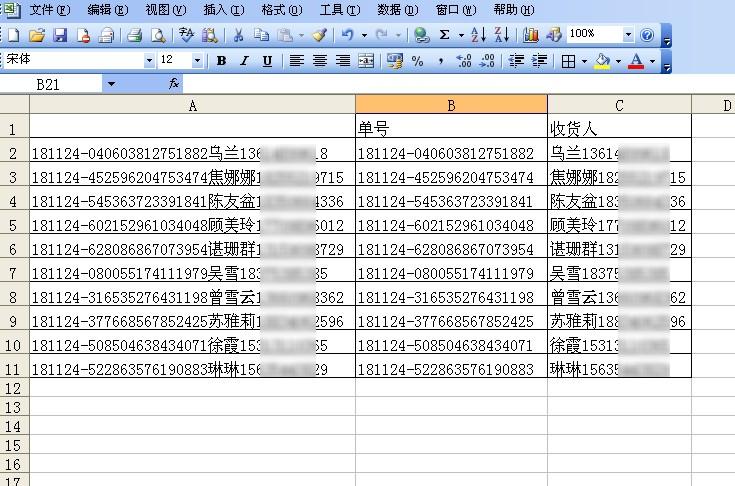Click the Name Box showing B21
735x486 pixels.
click(x=52, y=84)
